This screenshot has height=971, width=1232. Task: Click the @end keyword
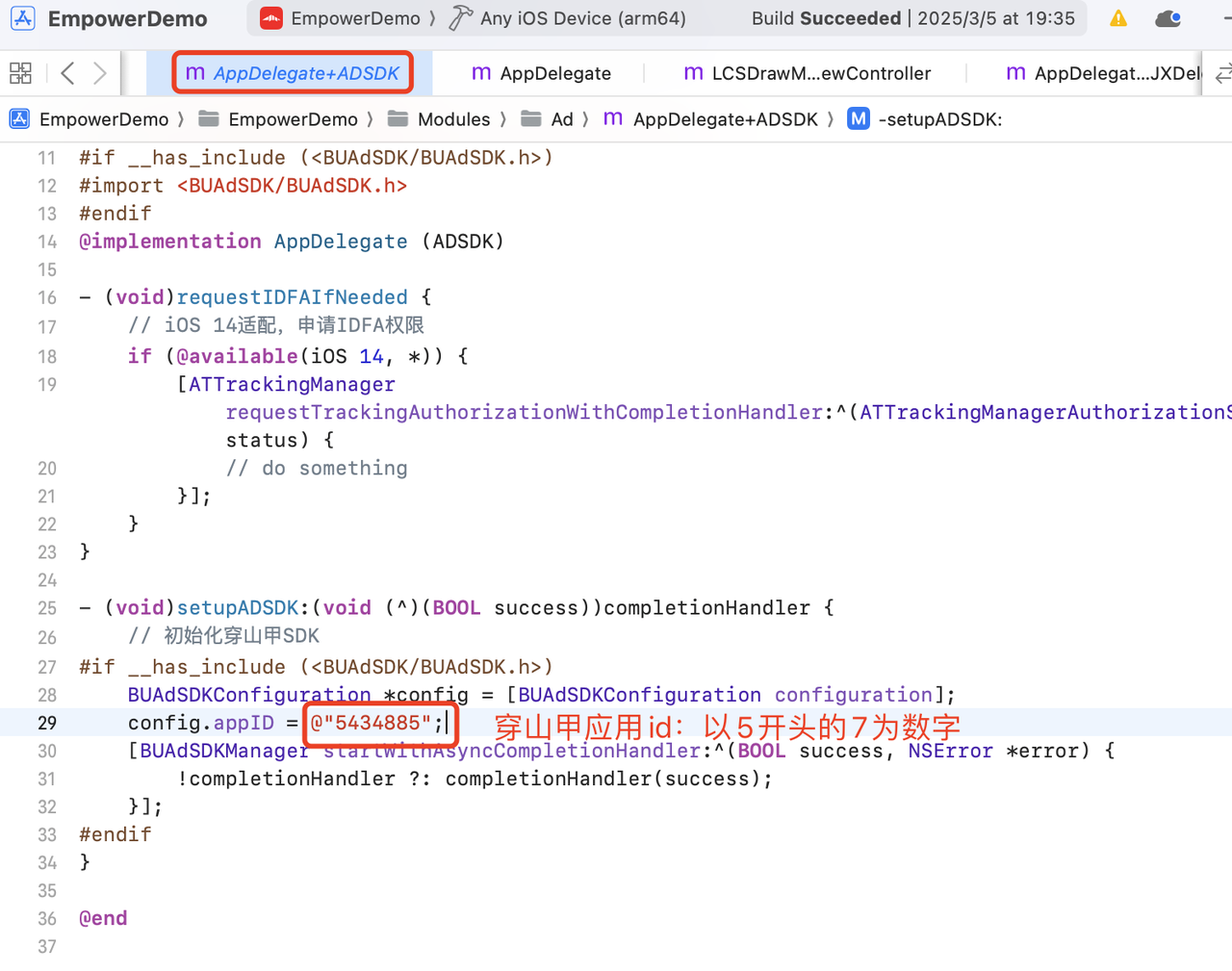[x=103, y=919]
